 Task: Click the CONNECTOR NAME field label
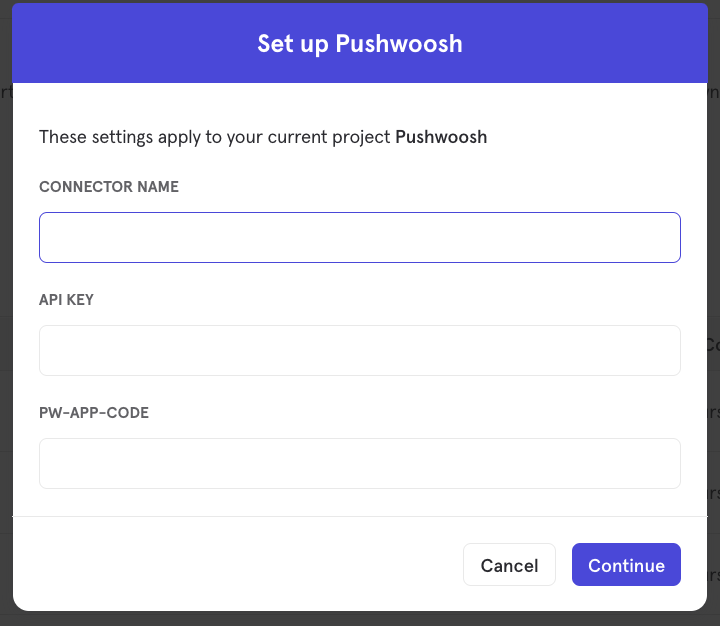pyautogui.click(x=109, y=186)
